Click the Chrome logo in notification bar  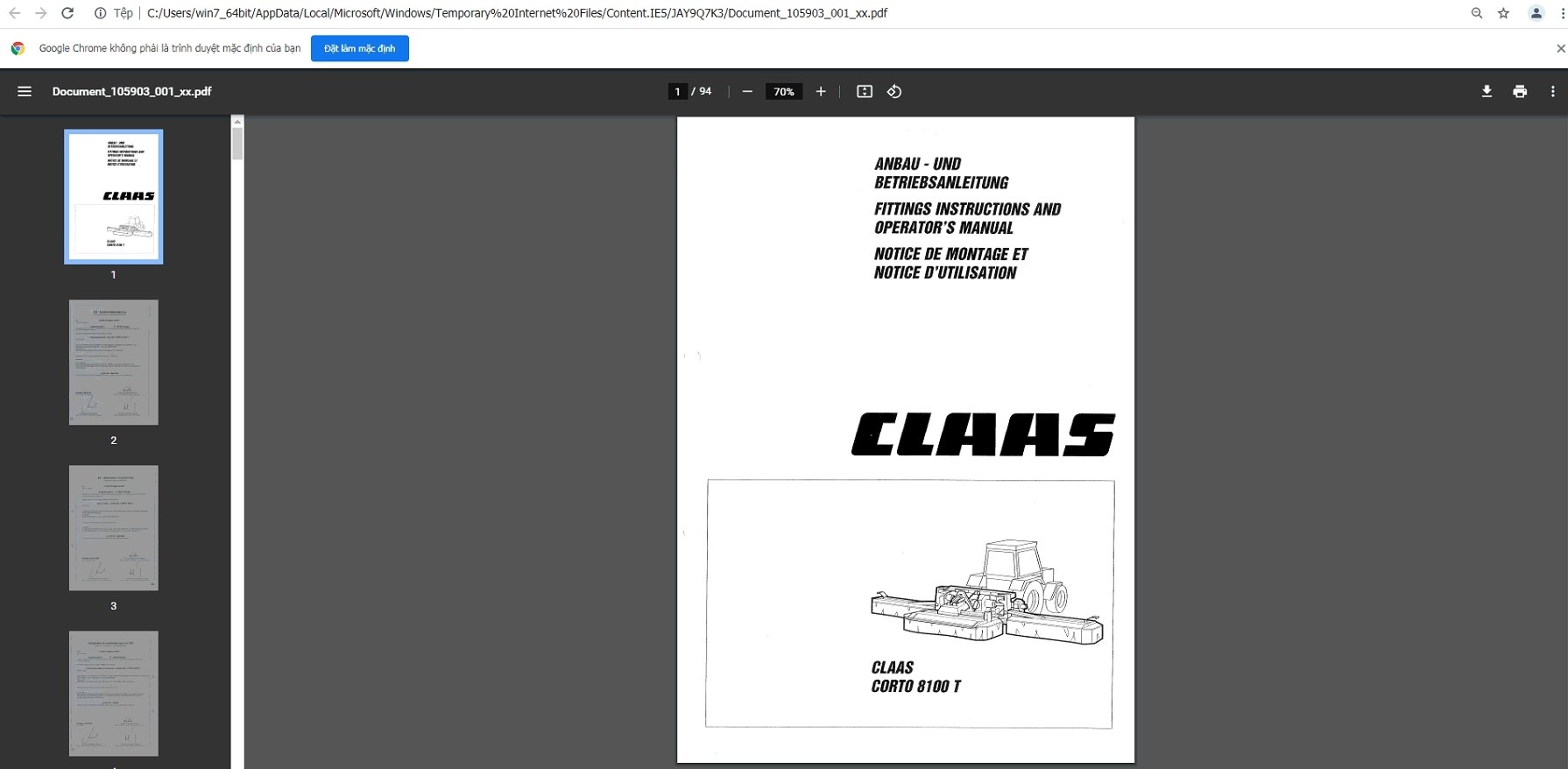pos(18,48)
